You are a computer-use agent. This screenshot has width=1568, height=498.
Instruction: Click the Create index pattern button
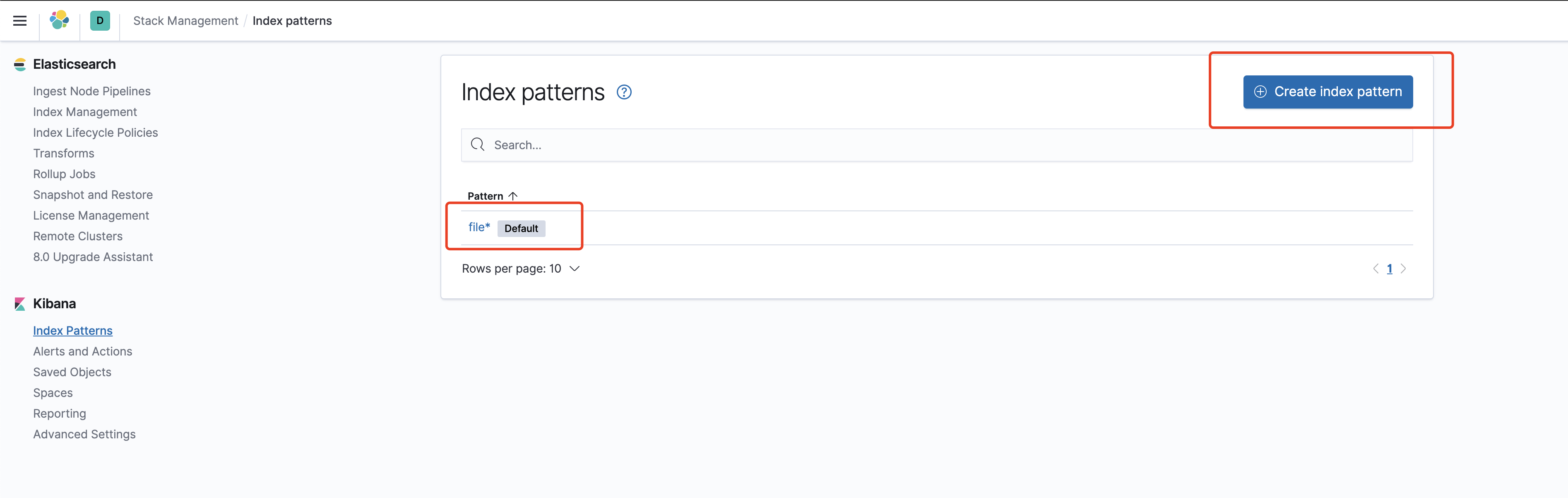[1328, 92]
